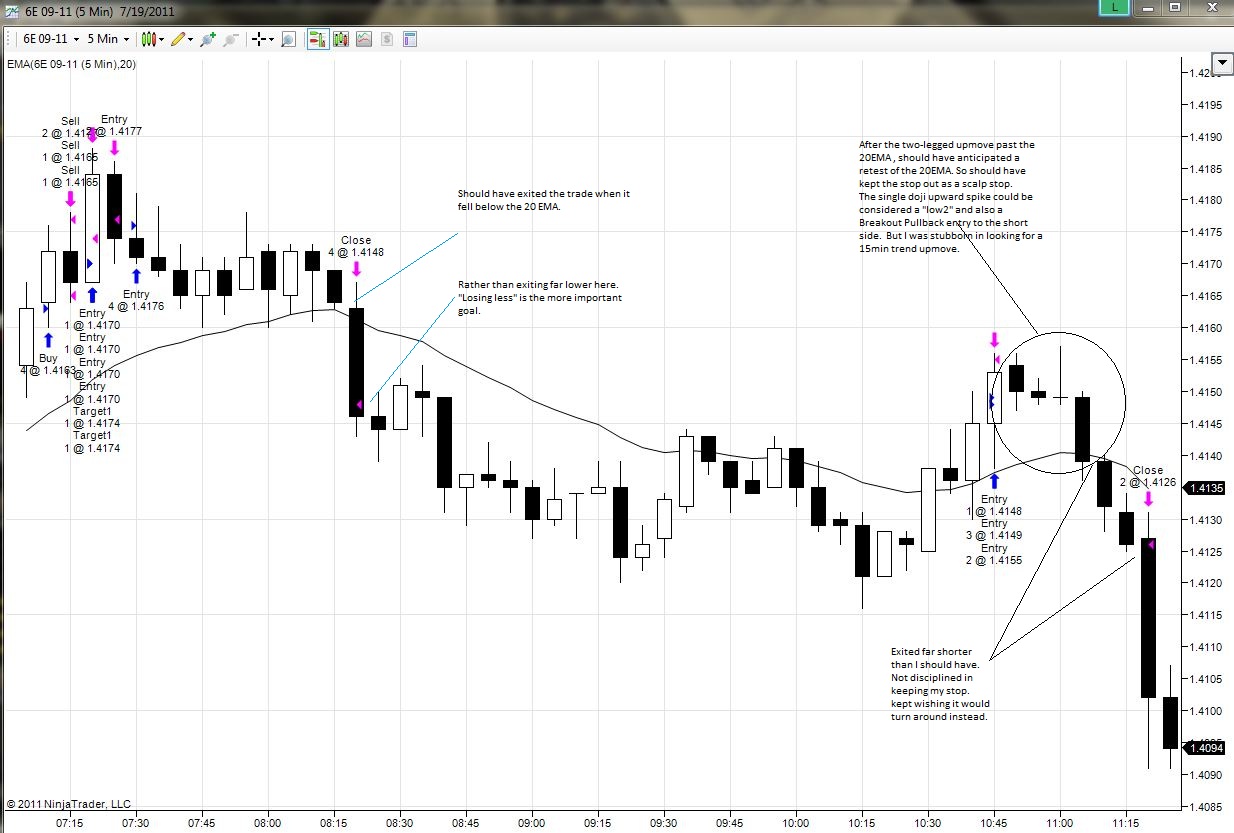Click the 08:30 time axis label

[399, 825]
